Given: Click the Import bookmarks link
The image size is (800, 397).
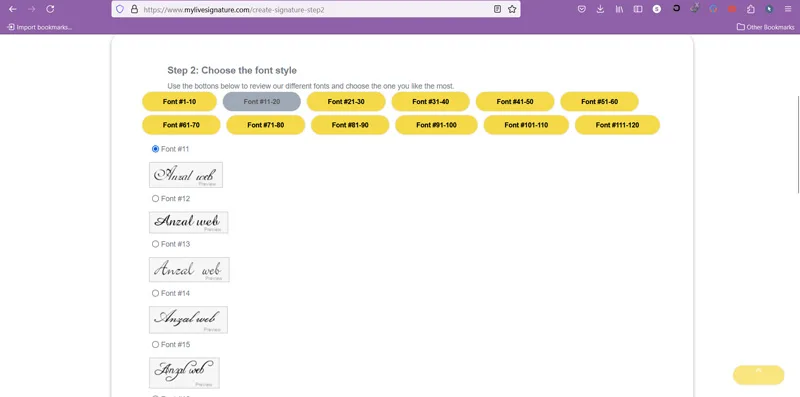Looking at the screenshot, I should click(x=39, y=27).
